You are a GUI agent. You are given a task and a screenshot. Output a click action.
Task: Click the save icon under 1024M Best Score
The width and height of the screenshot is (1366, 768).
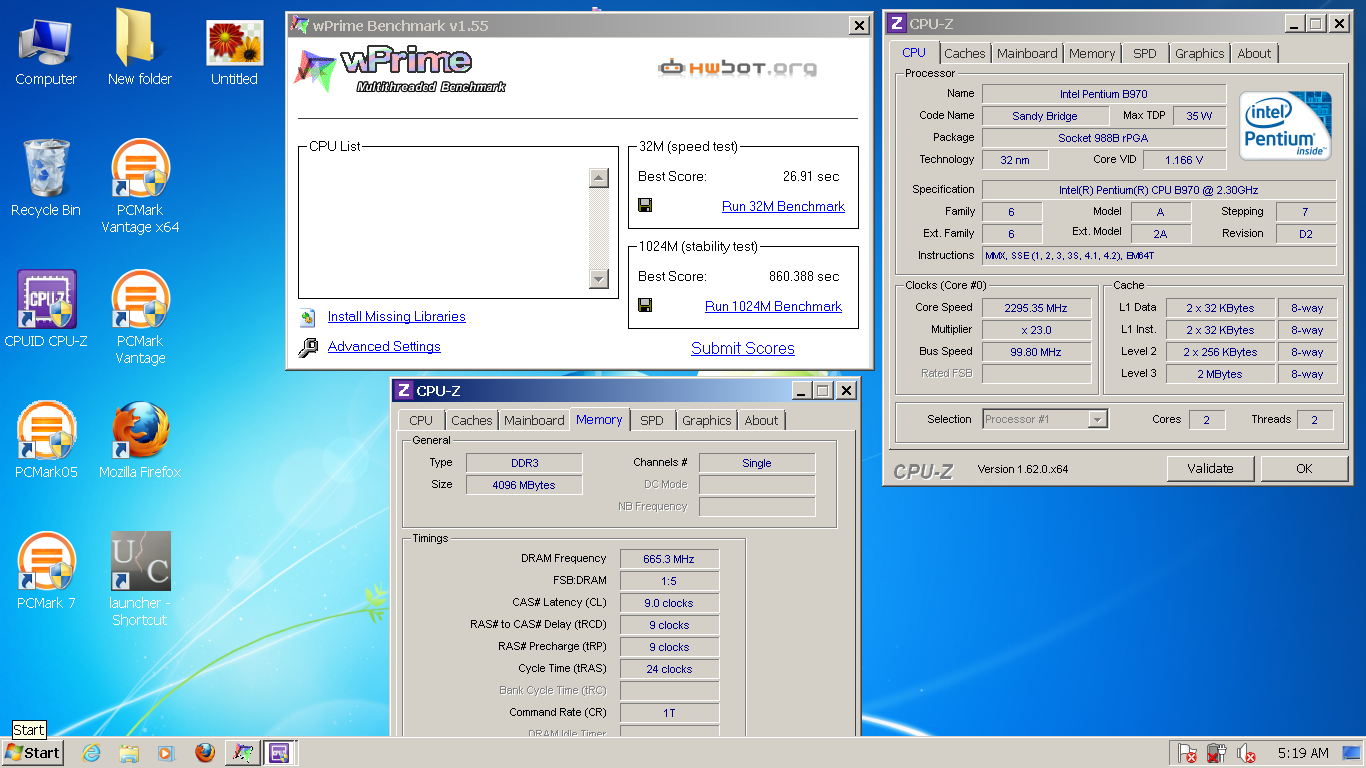click(645, 306)
